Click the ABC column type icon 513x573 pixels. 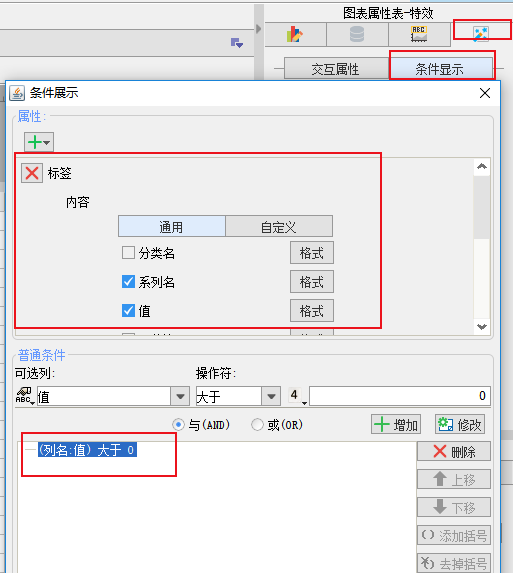(24, 396)
